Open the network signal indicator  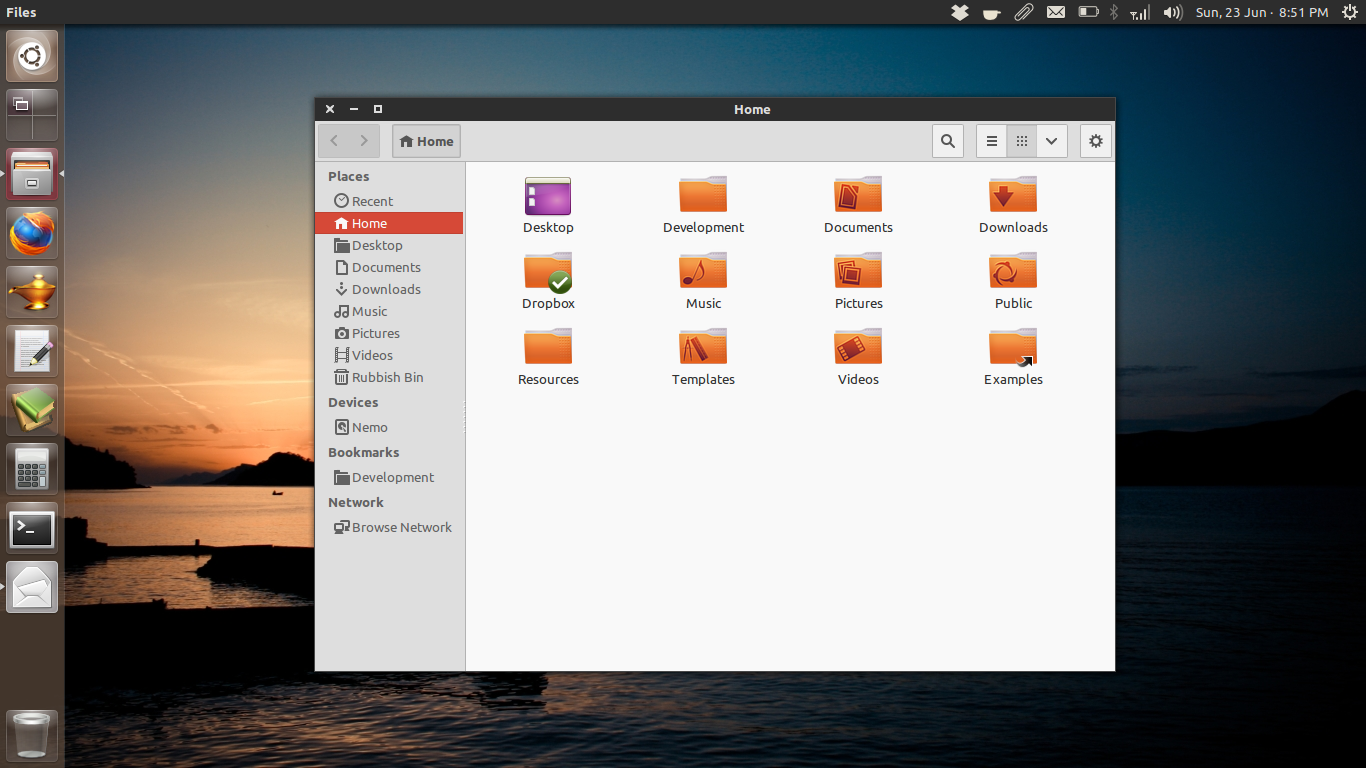[1140, 12]
